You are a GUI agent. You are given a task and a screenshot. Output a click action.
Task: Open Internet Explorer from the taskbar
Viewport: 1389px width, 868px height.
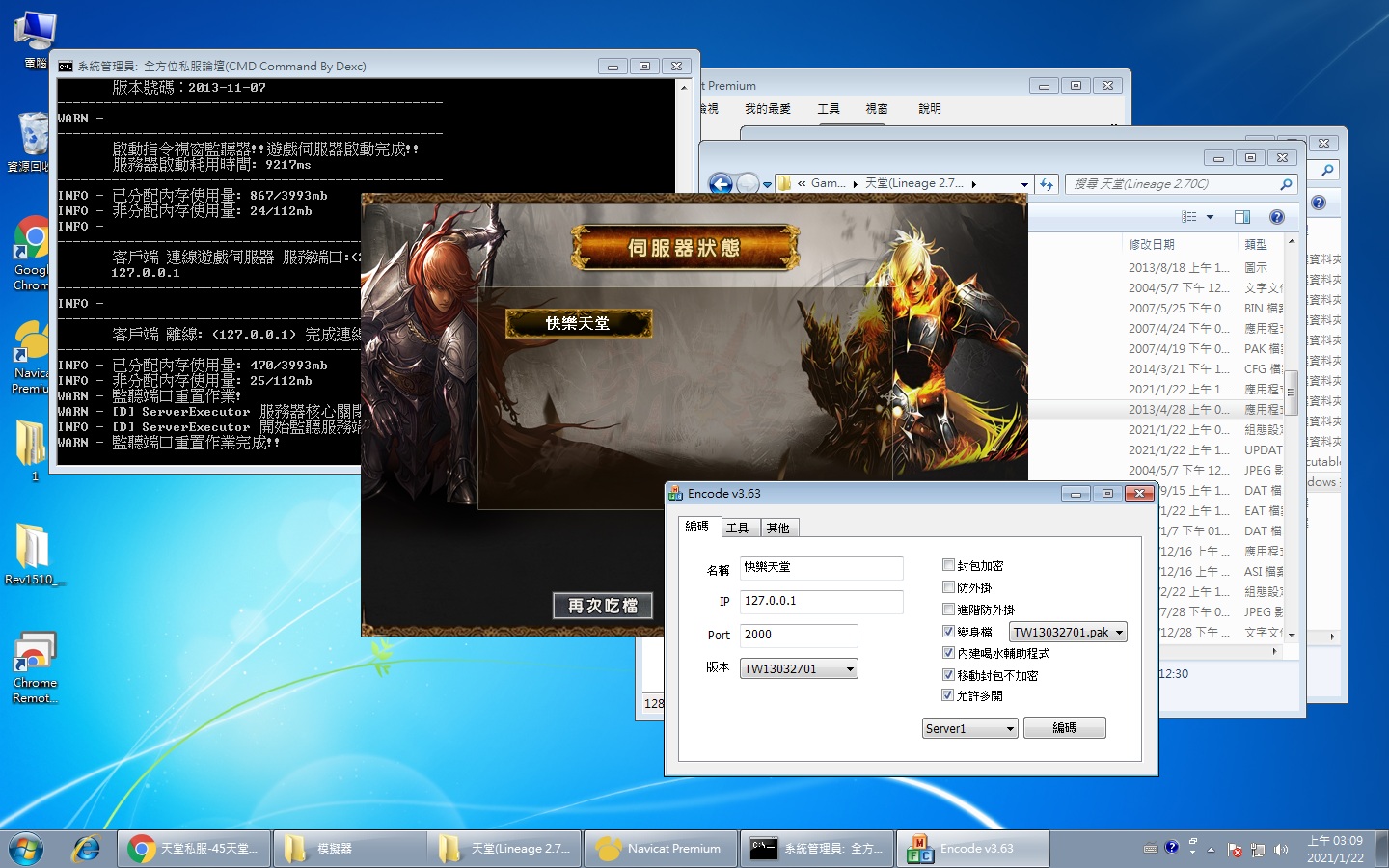[x=87, y=849]
